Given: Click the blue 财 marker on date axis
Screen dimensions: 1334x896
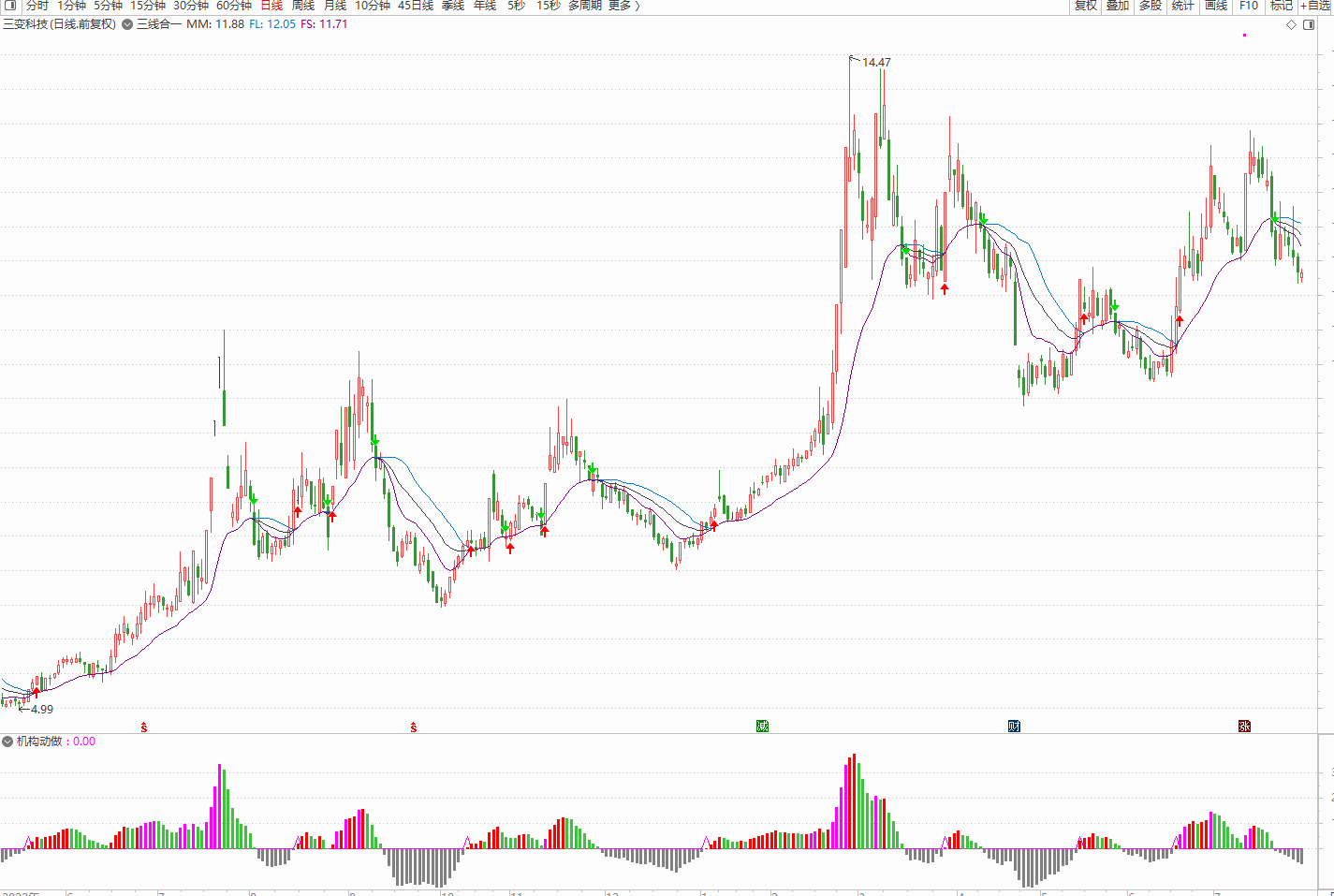Looking at the screenshot, I should [x=1014, y=727].
